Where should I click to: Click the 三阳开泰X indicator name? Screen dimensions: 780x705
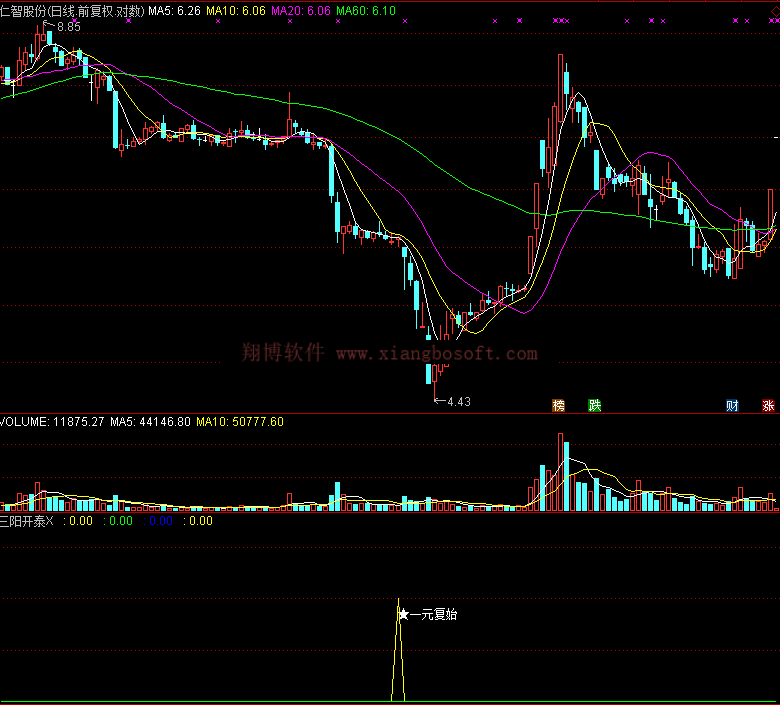pyautogui.click(x=27, y=520)
